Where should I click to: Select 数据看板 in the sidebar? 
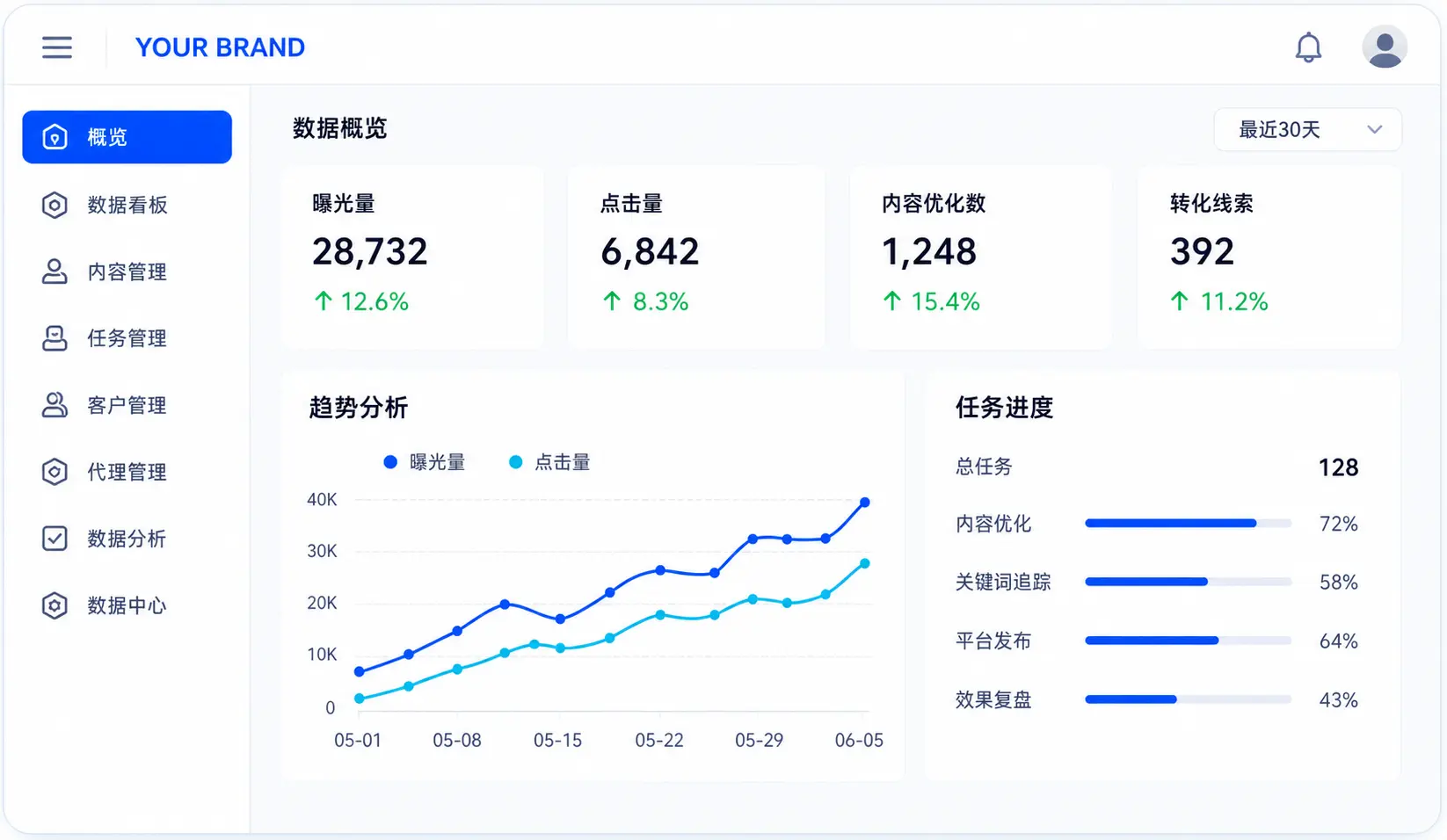pyautogui.click(x=127, y=205)
